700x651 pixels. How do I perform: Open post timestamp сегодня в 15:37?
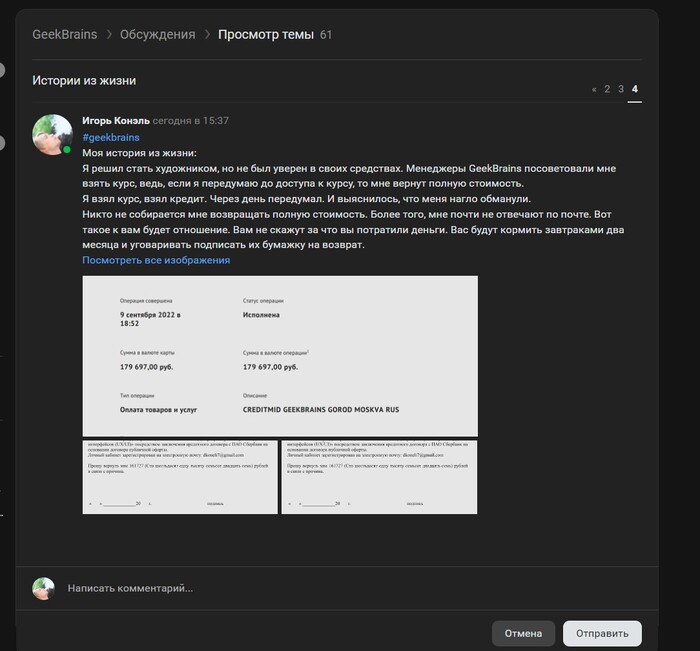coord(191,121)
